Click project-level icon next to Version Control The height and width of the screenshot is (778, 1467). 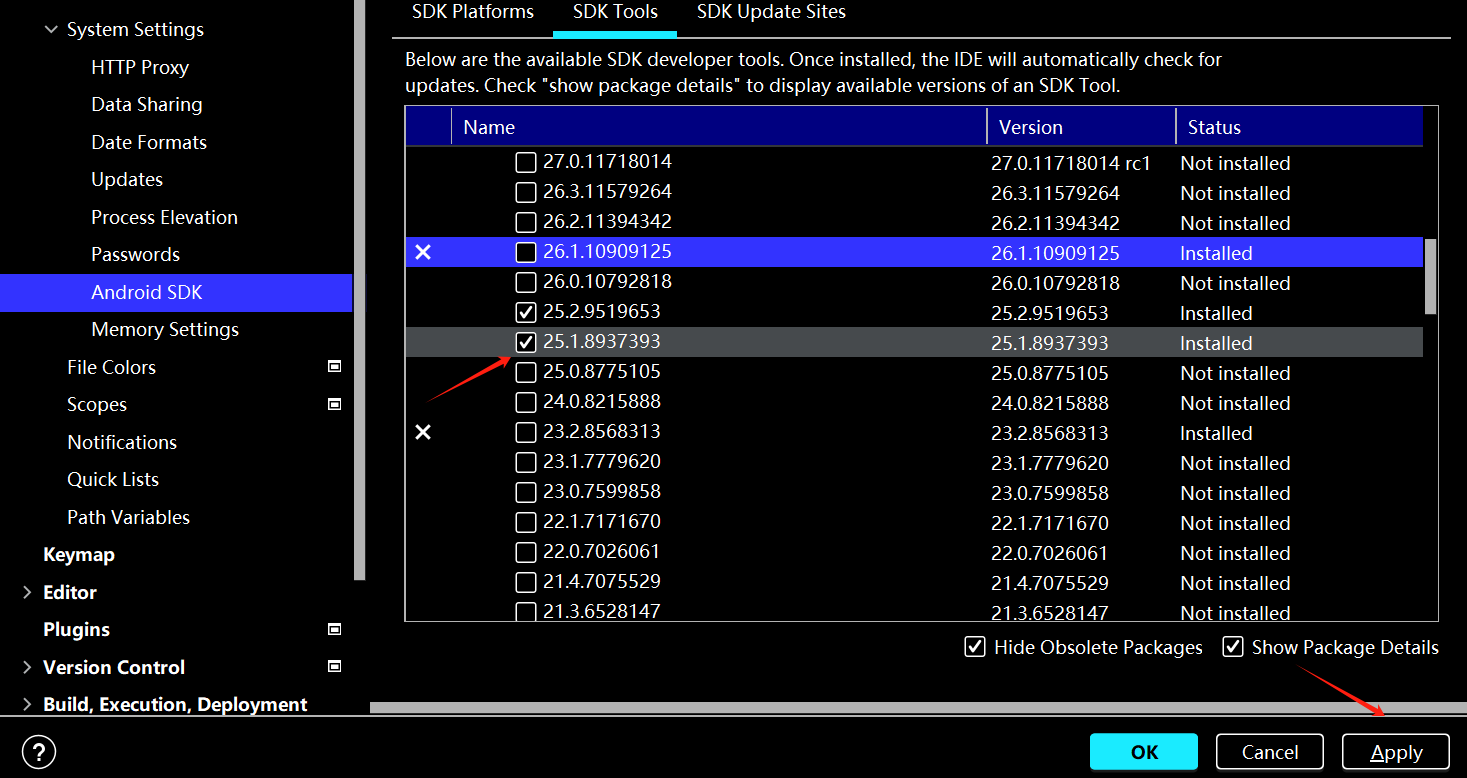tap(335, 666)
